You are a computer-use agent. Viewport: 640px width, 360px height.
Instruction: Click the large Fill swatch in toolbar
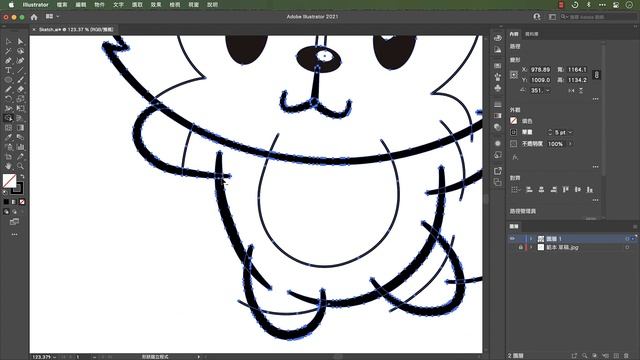(9, 181)
